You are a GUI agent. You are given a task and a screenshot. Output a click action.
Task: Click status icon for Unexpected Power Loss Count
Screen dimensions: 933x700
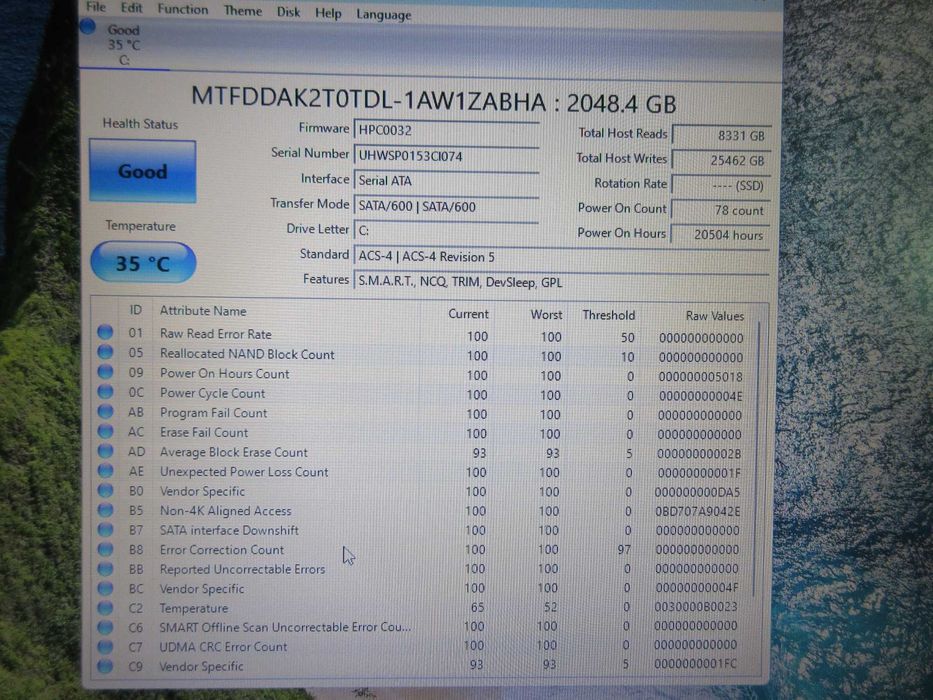pos(105,470)
